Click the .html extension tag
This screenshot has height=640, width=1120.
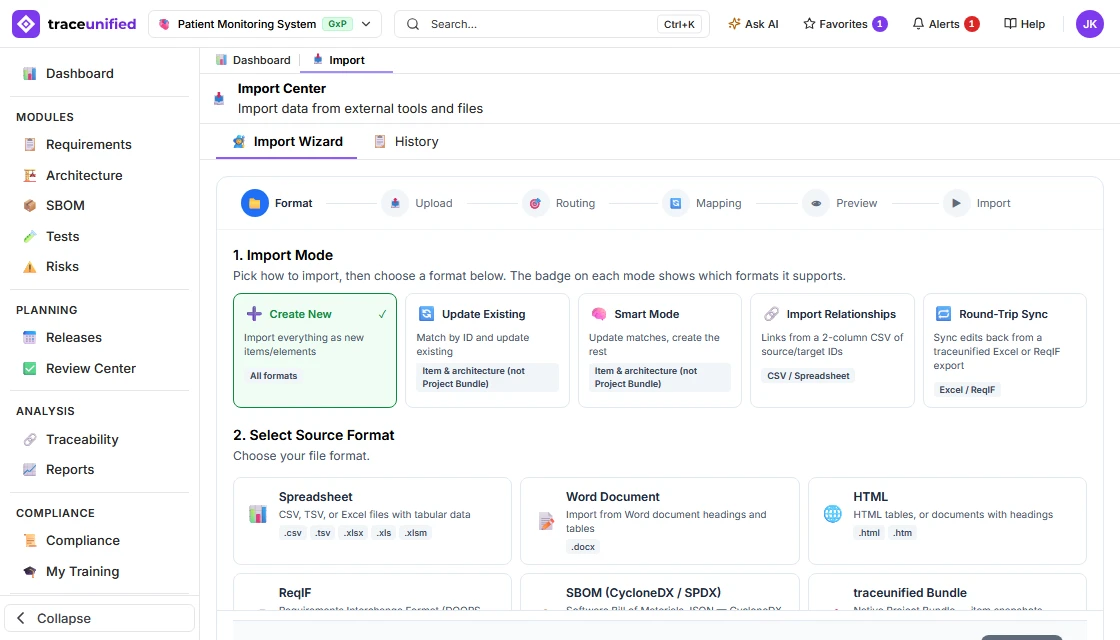pyautogui.click(x=869, y=533)
